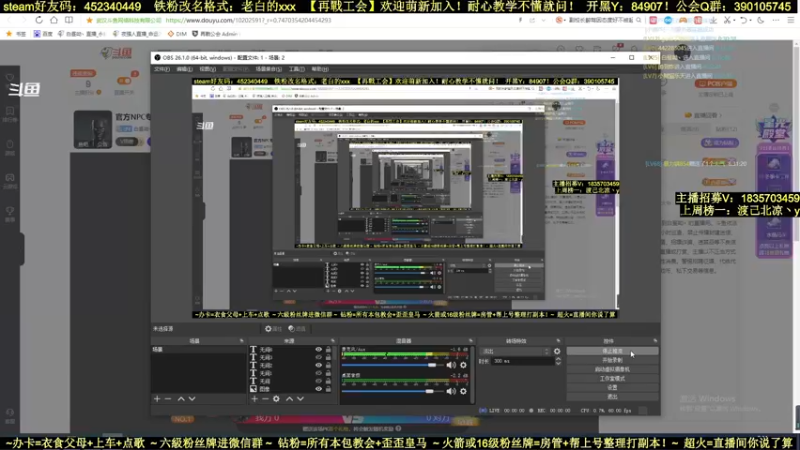Increase transition duration with up stepper
The width and height of the screenshot is (800, 450).
[x=558, y=359]
